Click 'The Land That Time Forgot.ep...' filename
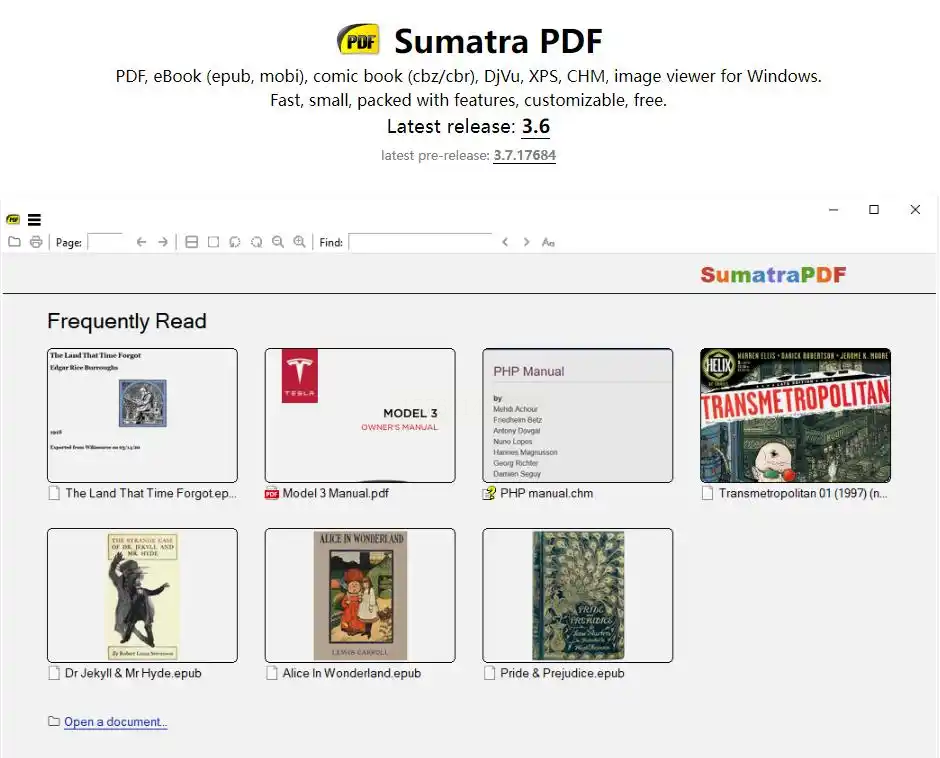Screen dimensions: 940x758 click(151, 493)
